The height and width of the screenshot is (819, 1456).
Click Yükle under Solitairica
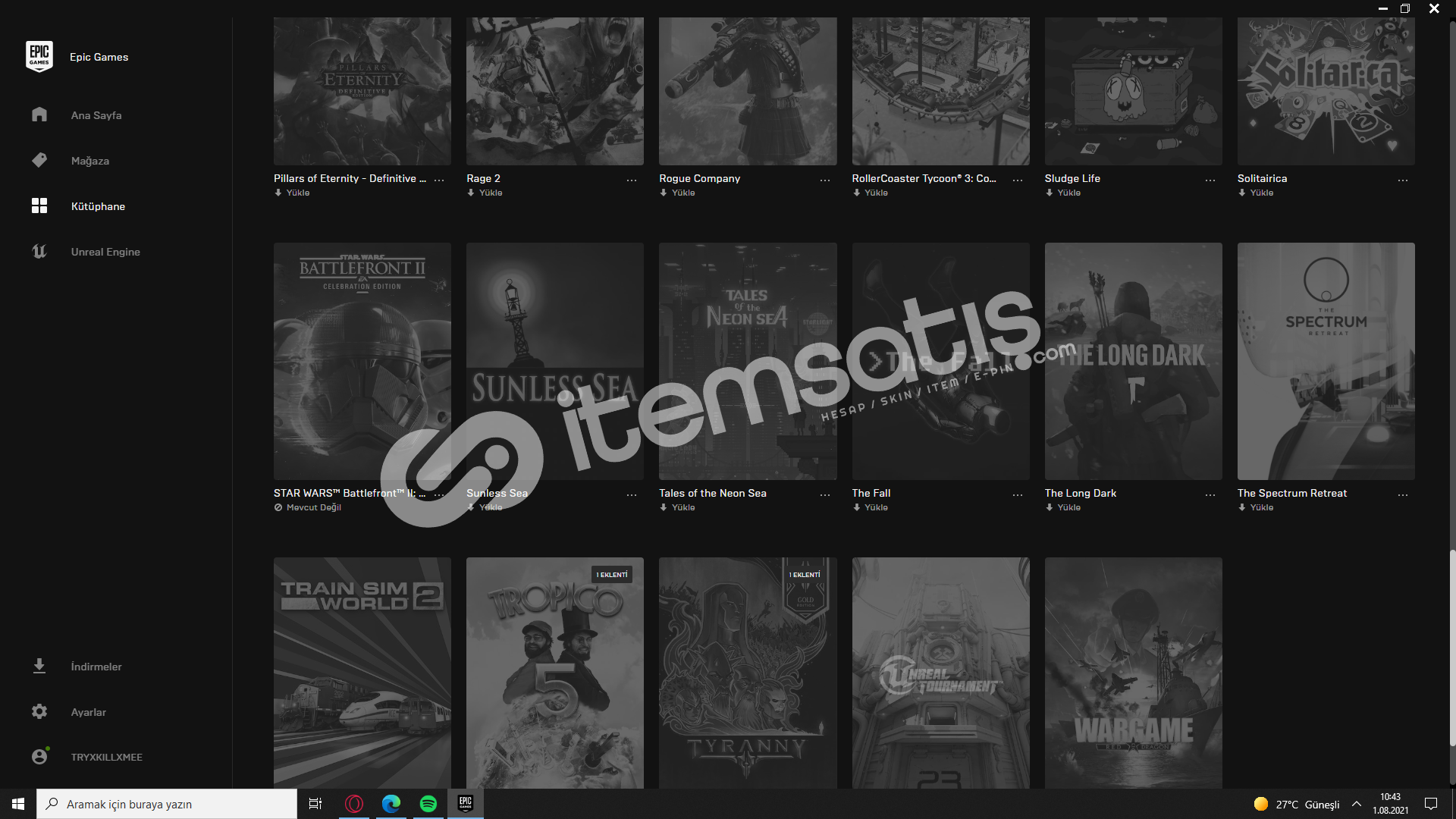[1256, 193]
